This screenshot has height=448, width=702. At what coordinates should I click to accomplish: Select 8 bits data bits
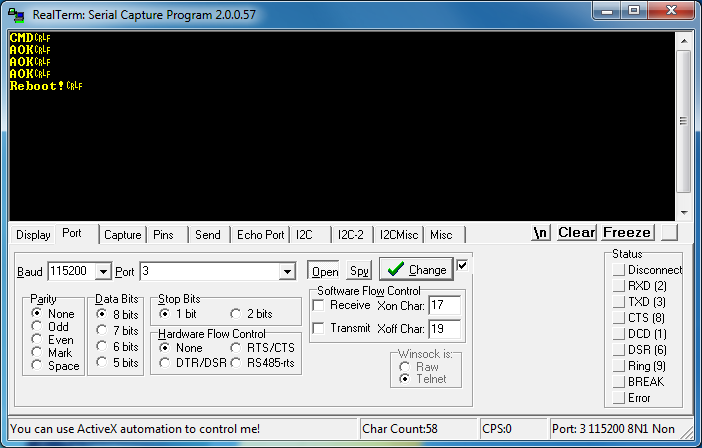(117, 315)
